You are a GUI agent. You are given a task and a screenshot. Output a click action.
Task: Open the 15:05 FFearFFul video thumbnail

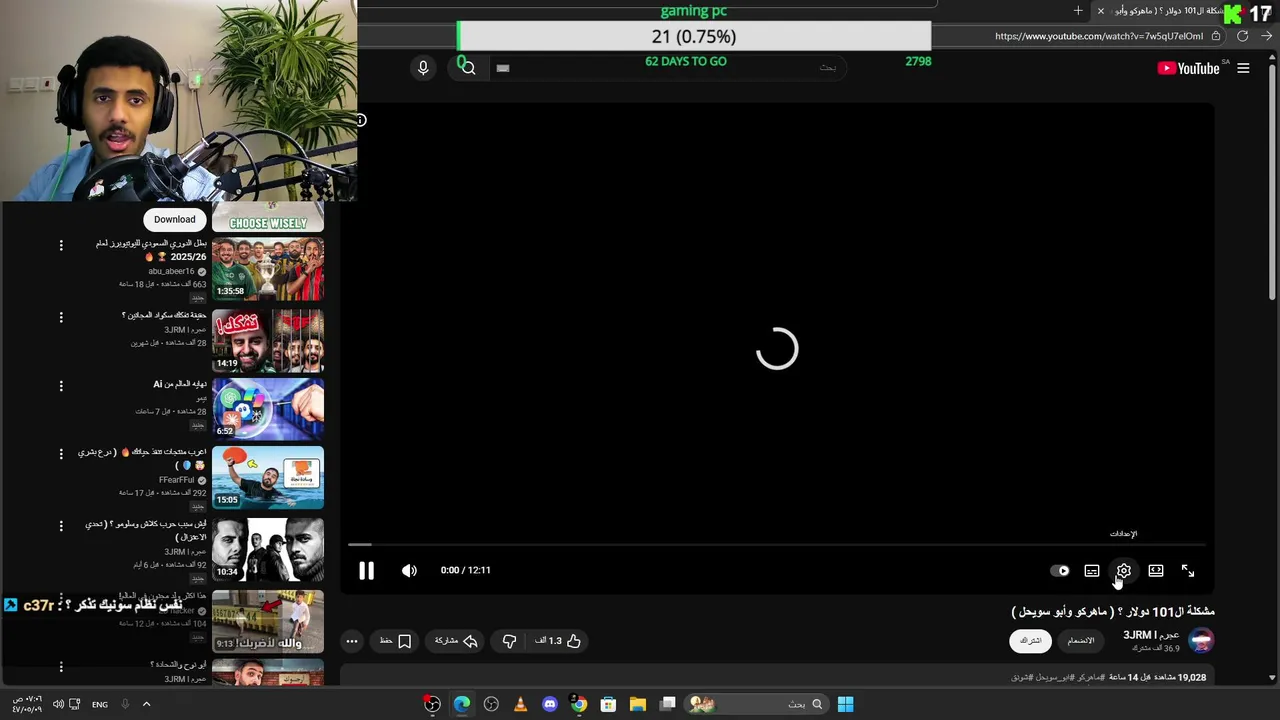coord(268,477)
